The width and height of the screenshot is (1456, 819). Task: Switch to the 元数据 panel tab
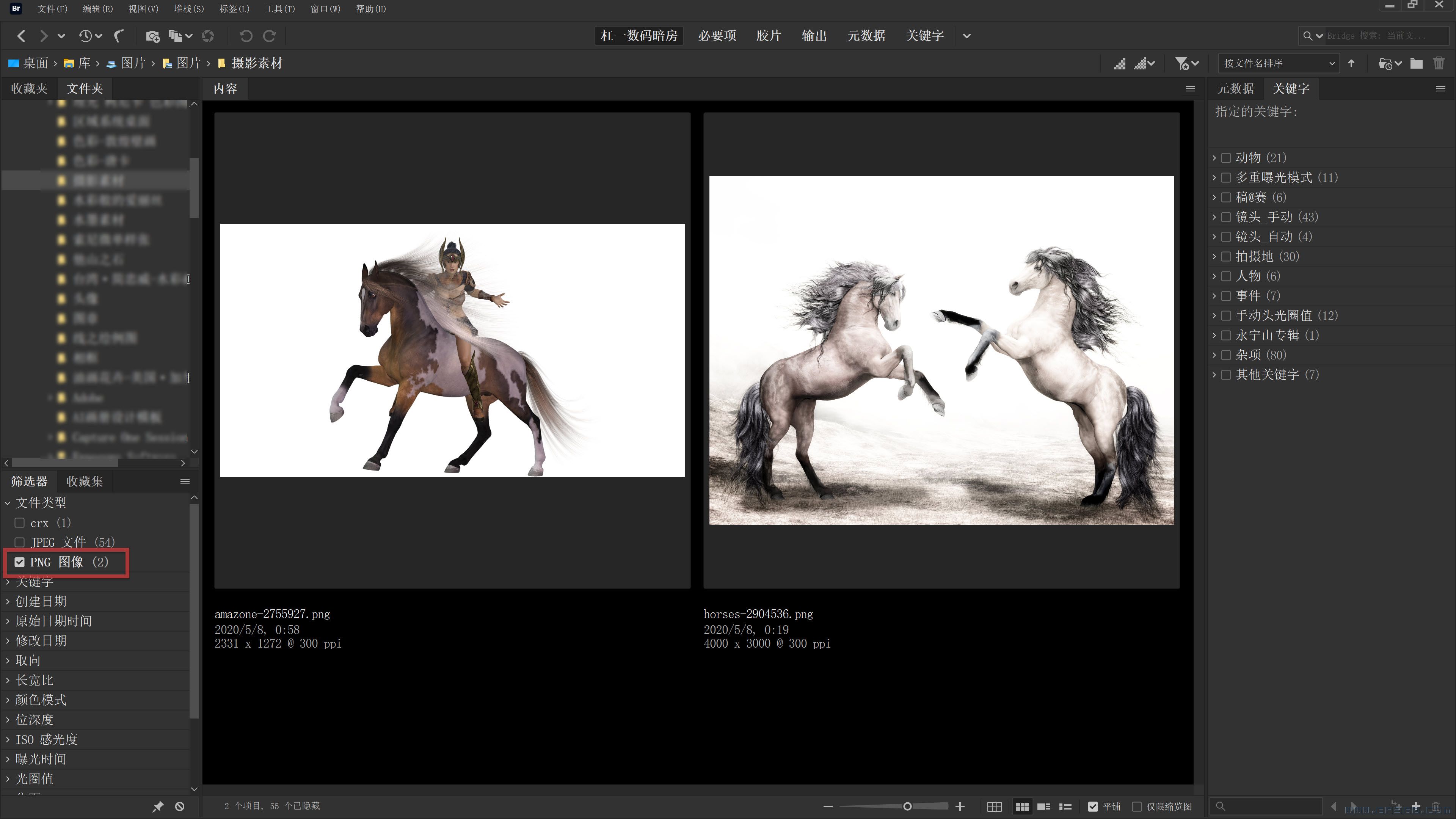click(x=1236, y=89)
